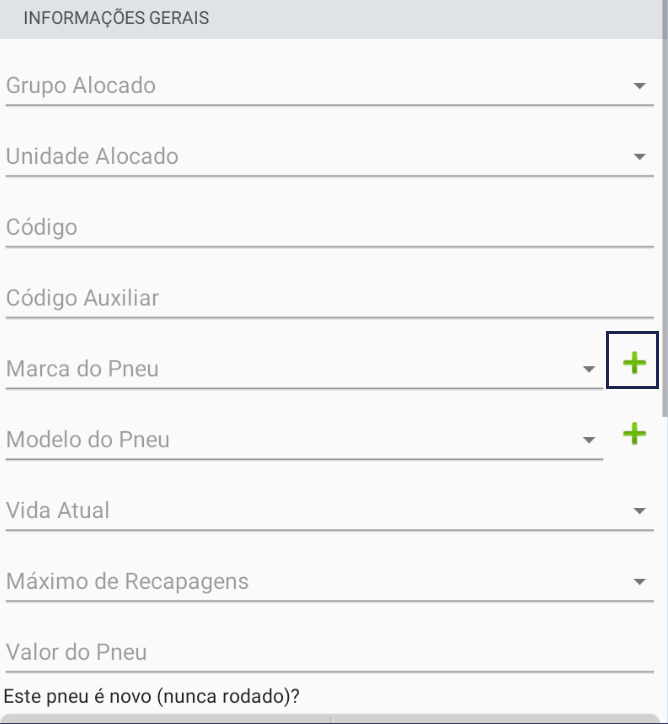Focus the Código input field
This screenshot has height=724, width=668.
click(x=330, y=228)
